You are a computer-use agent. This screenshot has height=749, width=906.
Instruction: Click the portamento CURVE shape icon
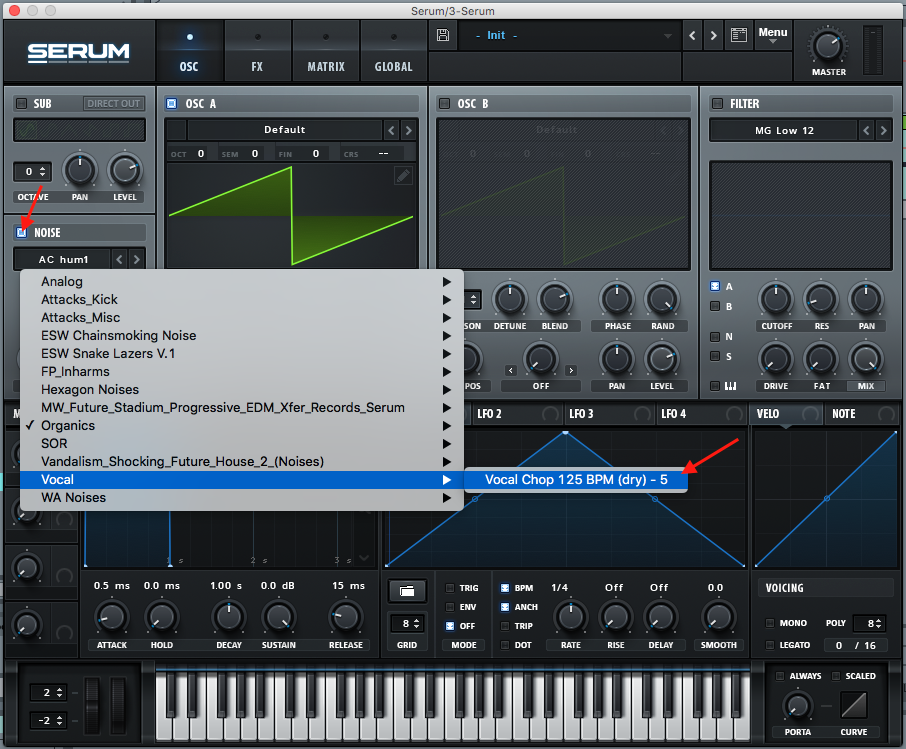(854, 706)
